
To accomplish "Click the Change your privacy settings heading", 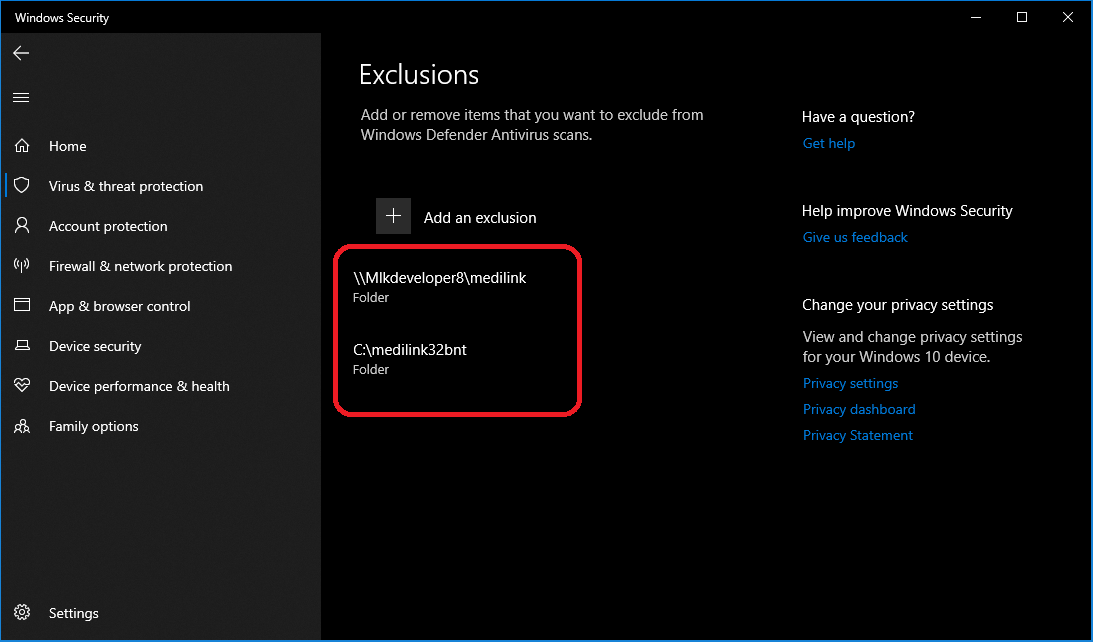I will 898,305.
